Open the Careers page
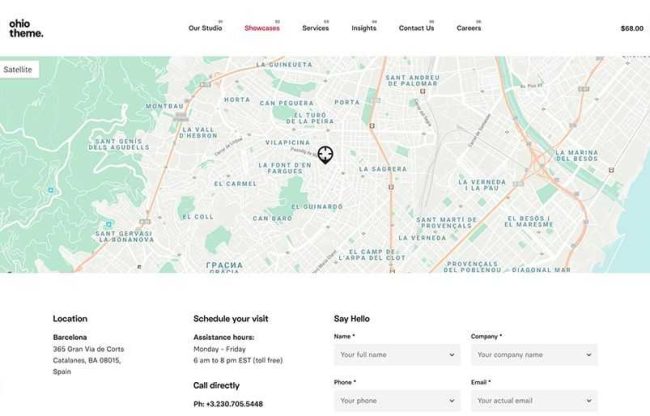This screenshot has height=416, width=650. point(469,28)
